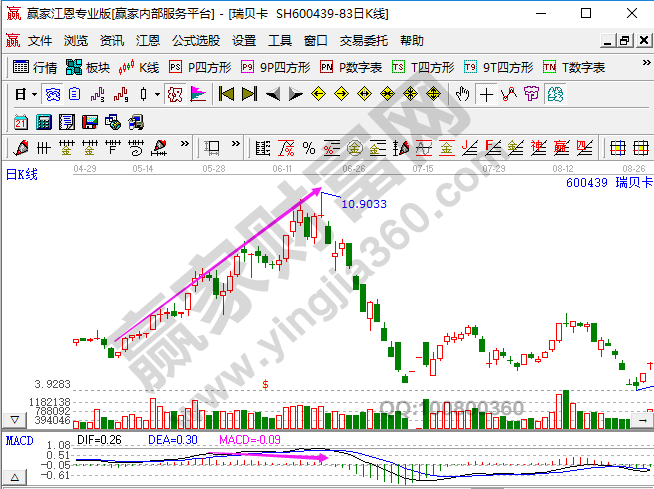The height and width of the screenshot is (489, 654).
Task: Select the hand pan tool
Action: tap(462, 94)
